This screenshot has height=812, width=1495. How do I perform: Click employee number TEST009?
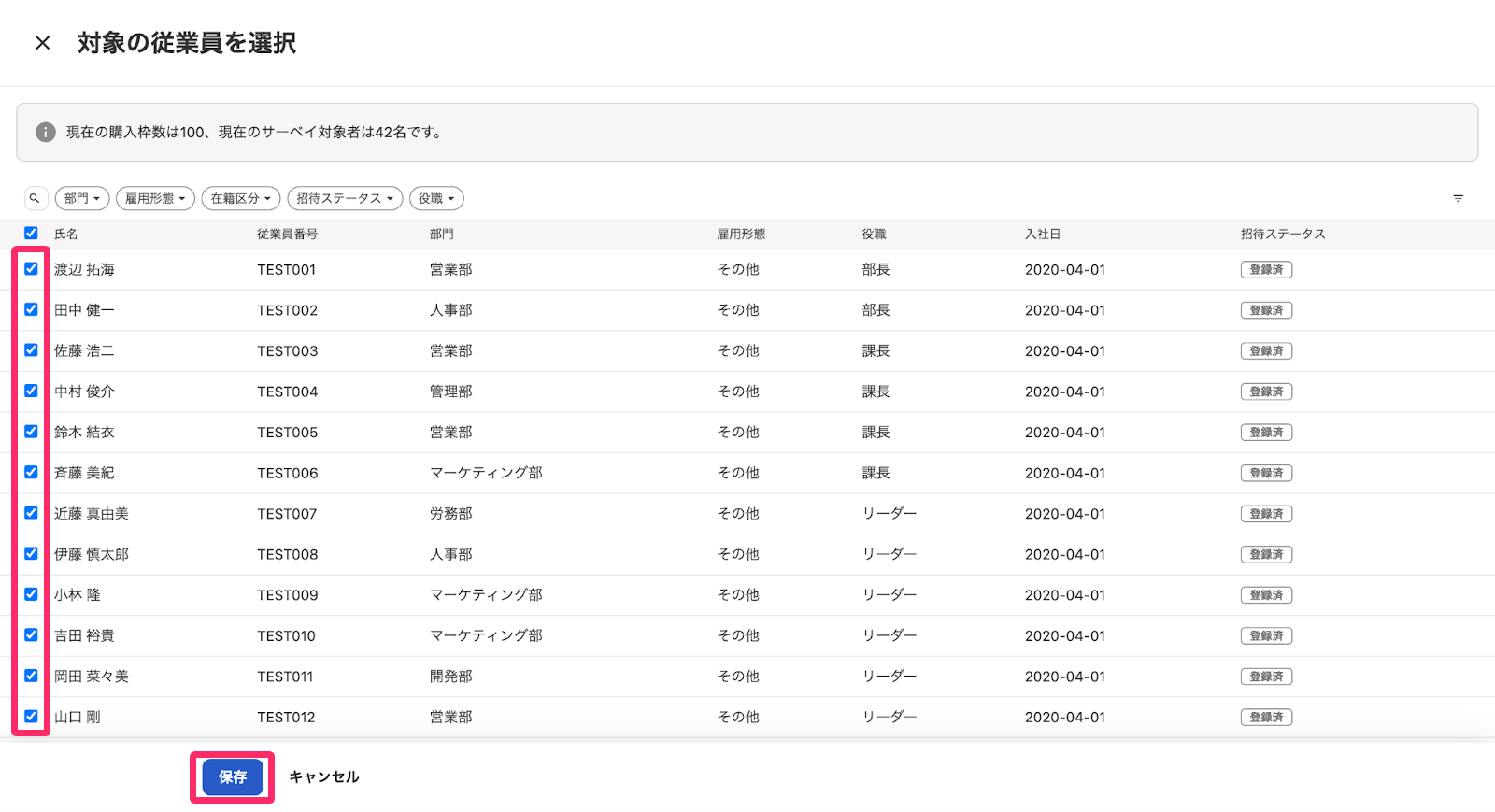click(x=288, y=595)
